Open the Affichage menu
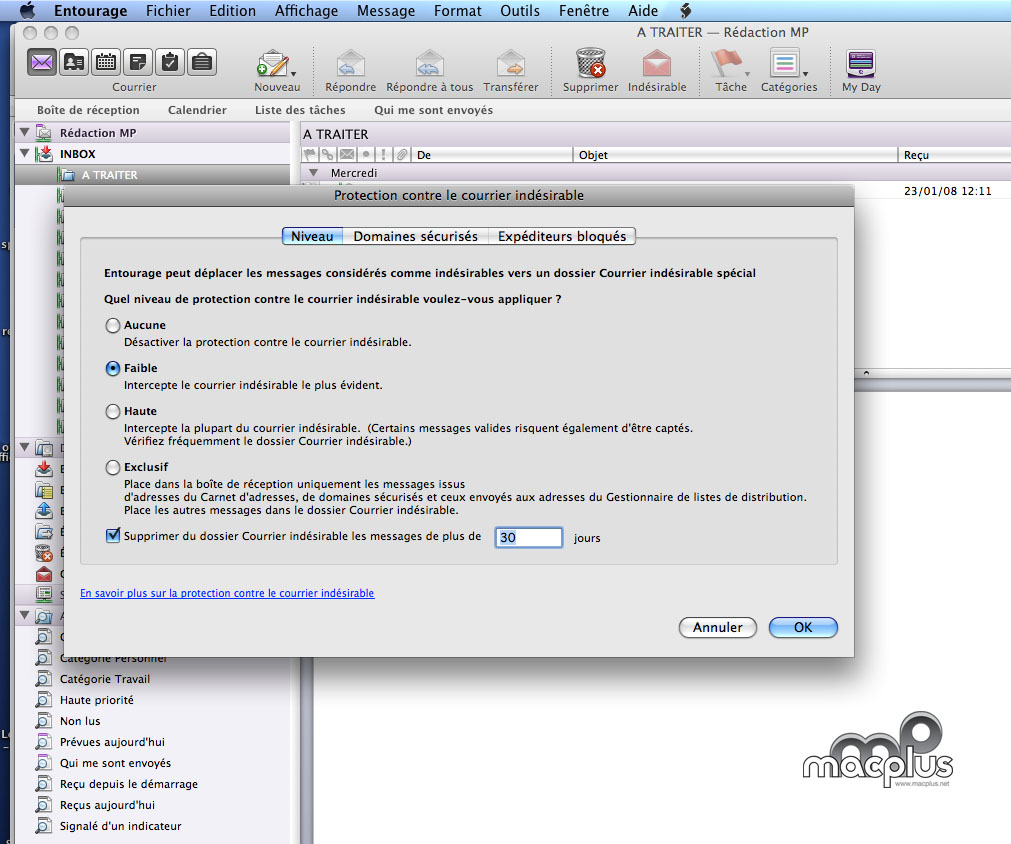 tap(306, 10)
